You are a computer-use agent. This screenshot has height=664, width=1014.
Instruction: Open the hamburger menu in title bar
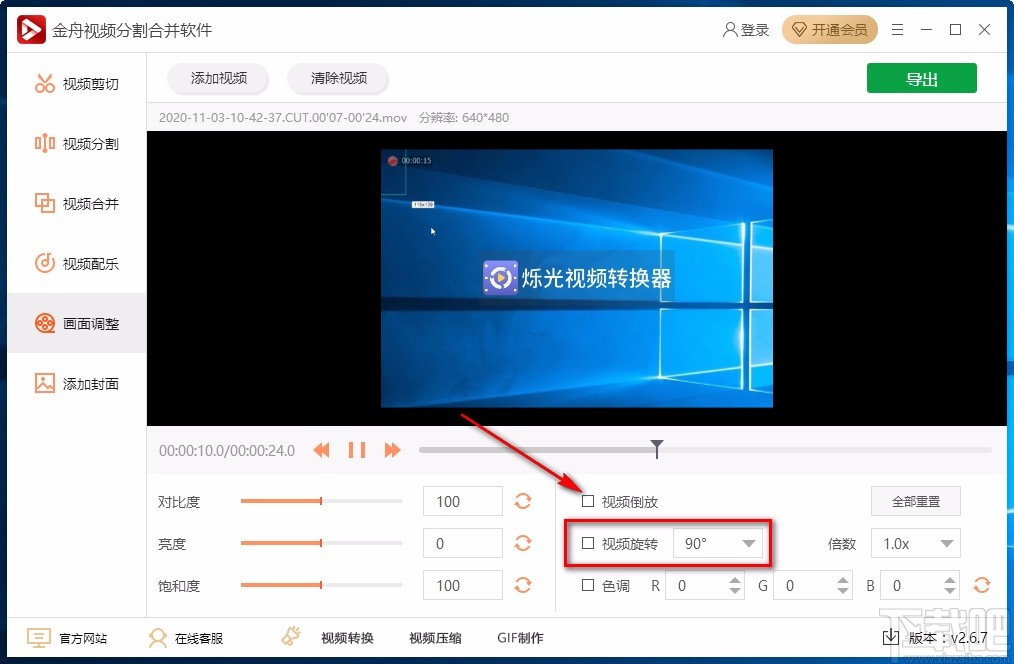tap(898, 30)
